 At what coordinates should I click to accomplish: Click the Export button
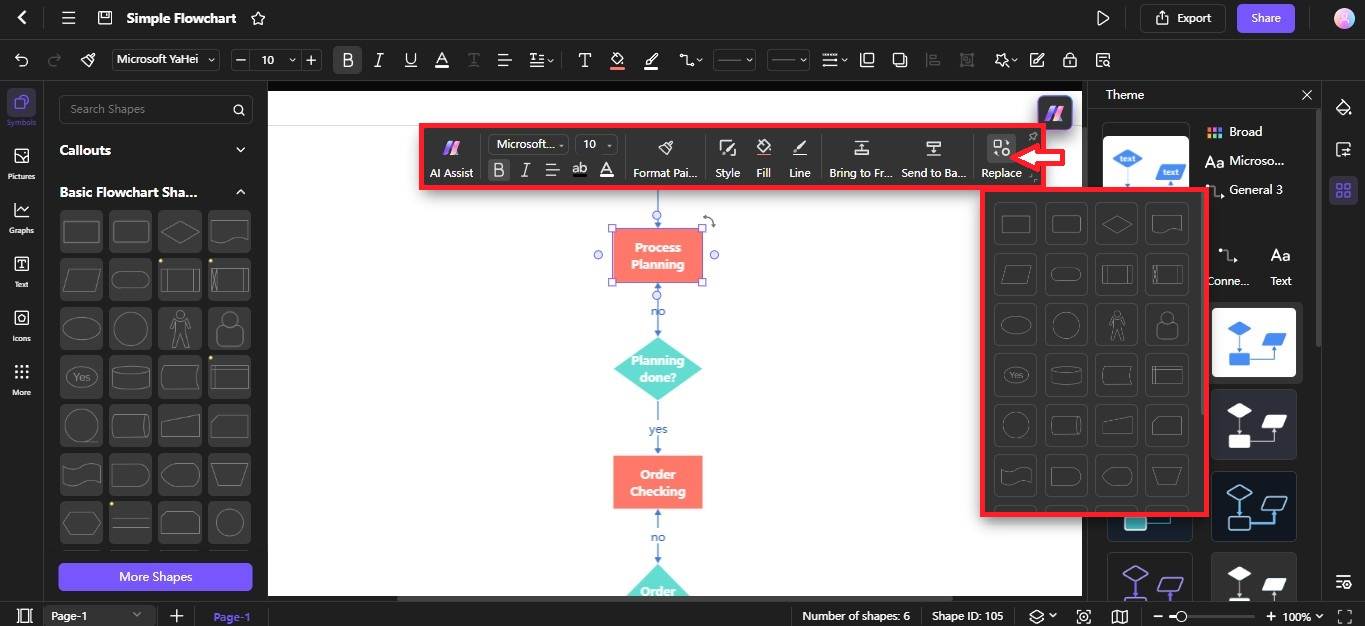(x=1183, y=18)
